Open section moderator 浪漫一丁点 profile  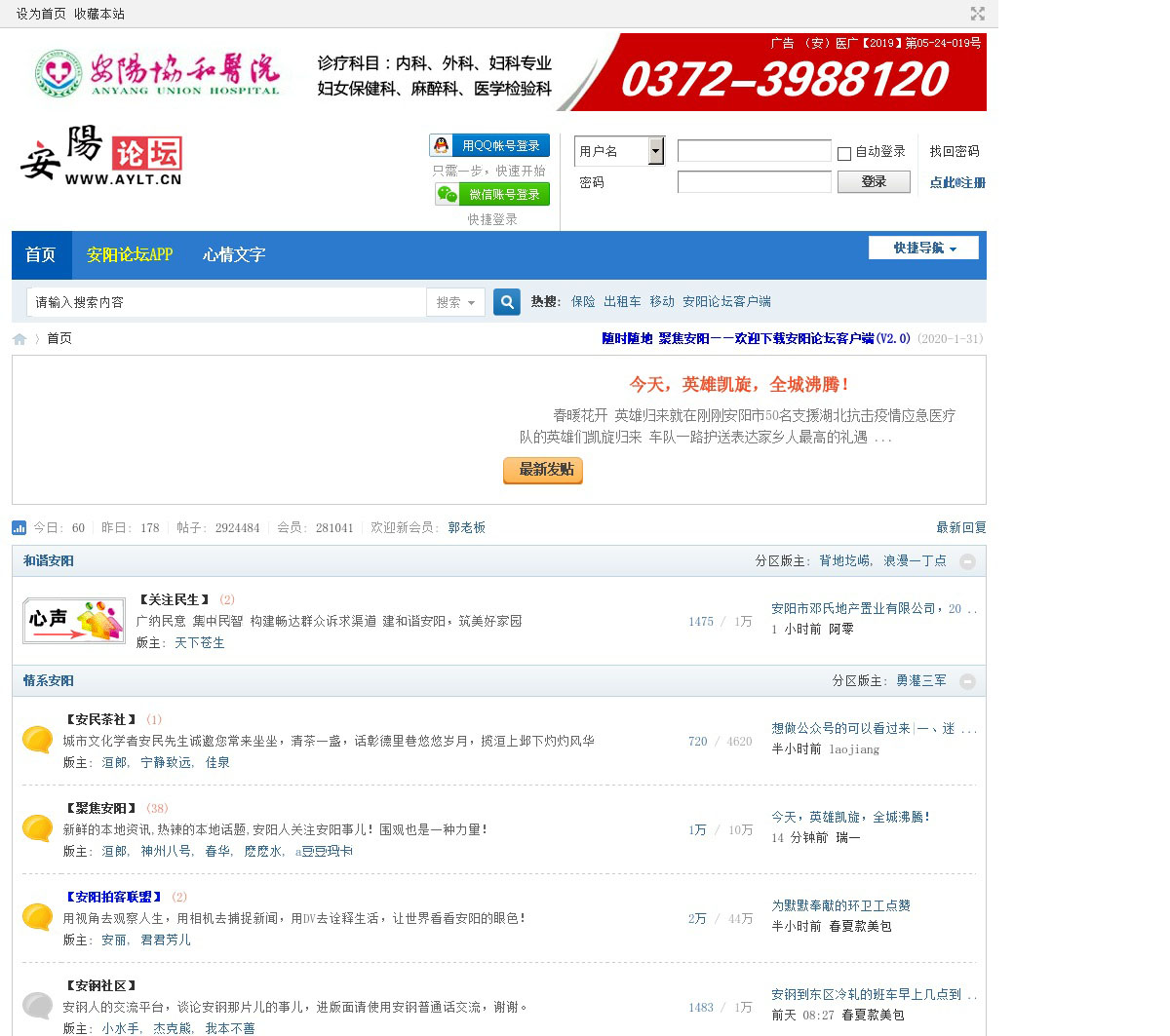(x=915, y=560)
